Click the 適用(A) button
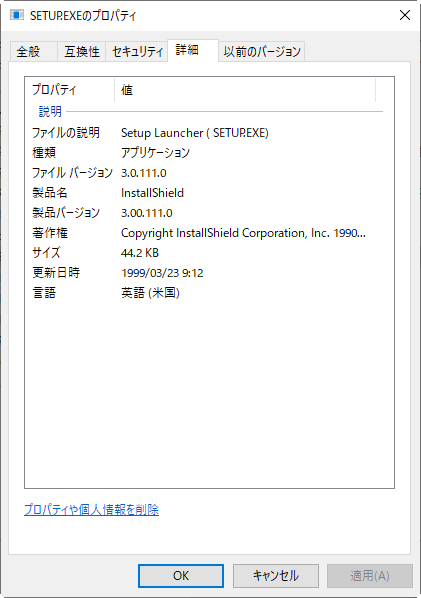The height and width of the screenshot is (598, 421). [x=370, y=575]
